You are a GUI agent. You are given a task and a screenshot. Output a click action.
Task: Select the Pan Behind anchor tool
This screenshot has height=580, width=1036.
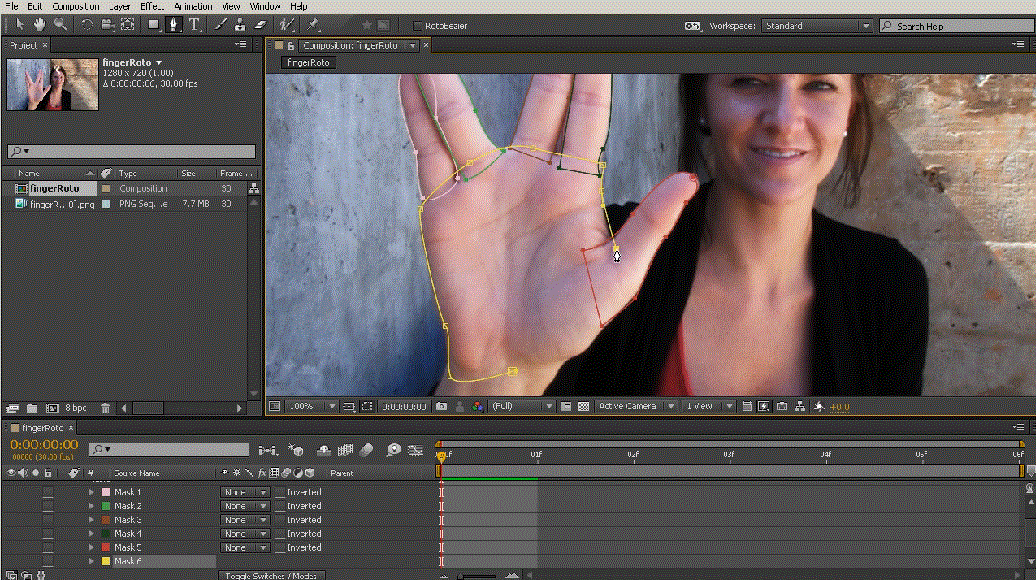(128, 25)
